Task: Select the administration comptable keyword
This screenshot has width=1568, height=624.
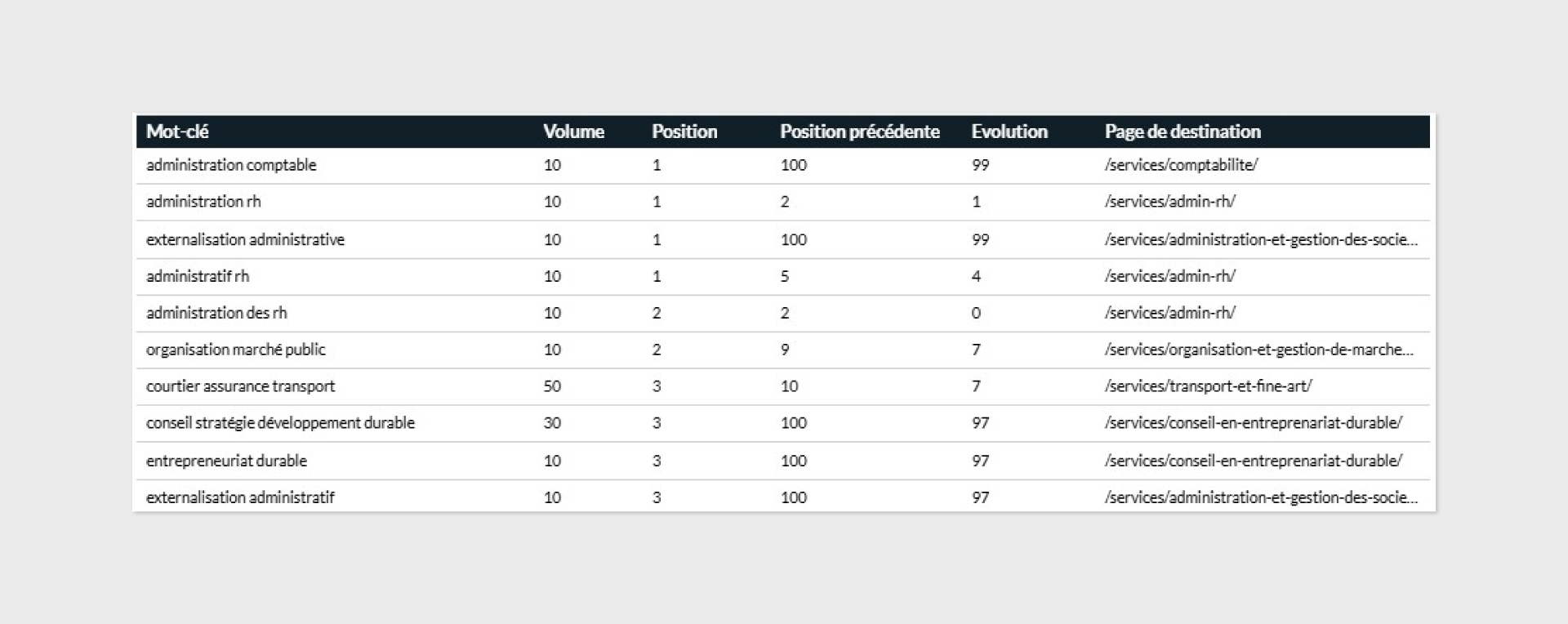Action: (231, 165)
